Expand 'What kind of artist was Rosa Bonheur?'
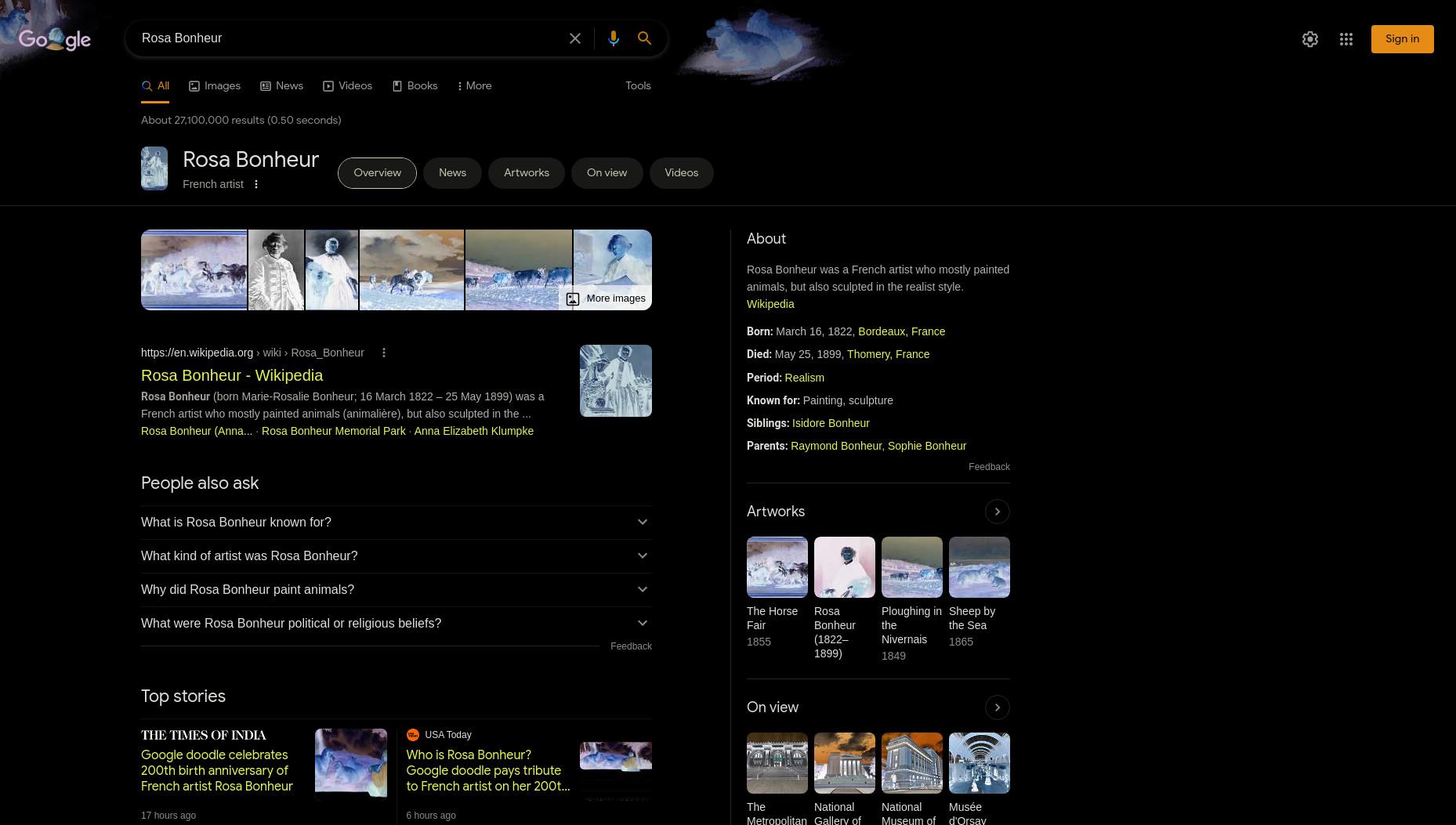This screenshot has width=1456, height=825. [397, 556]
